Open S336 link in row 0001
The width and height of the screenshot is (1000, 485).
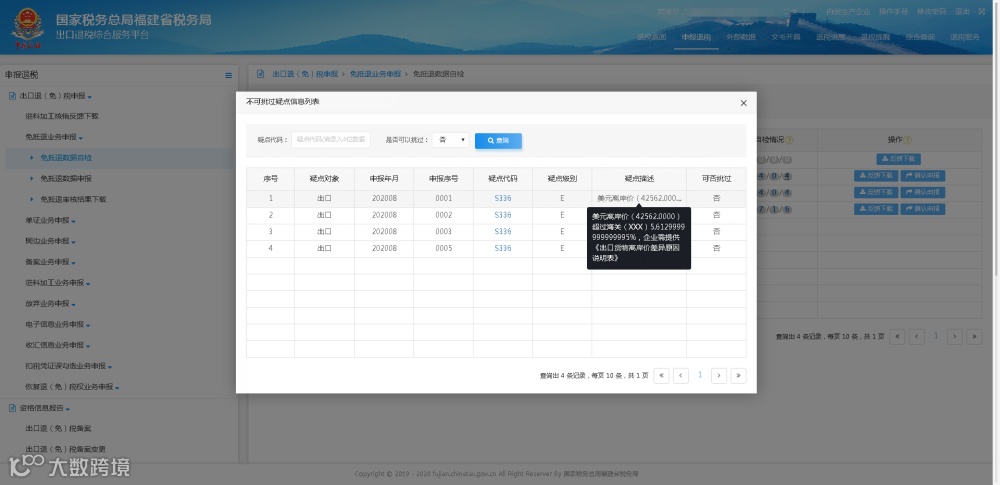click(x=503, y=198)
